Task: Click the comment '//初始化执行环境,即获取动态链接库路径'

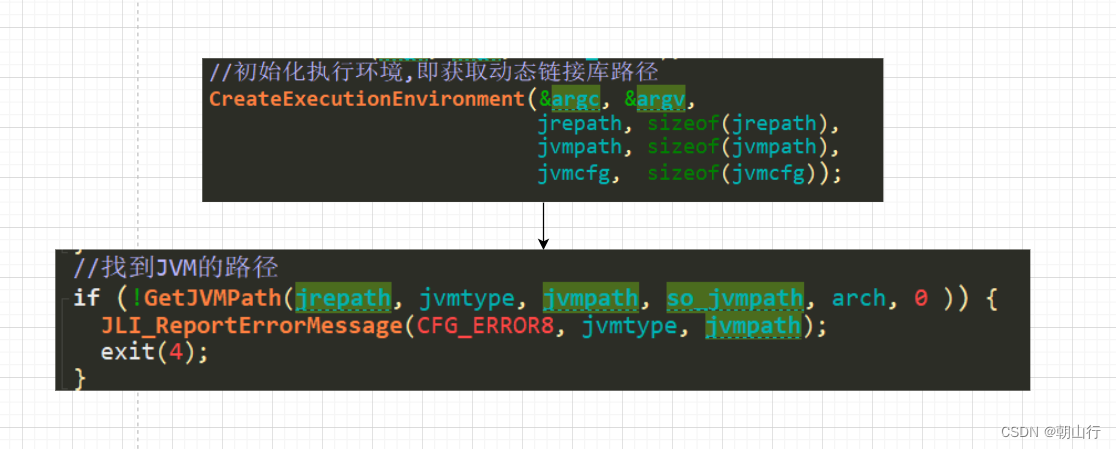Action: tap(433, 72)
